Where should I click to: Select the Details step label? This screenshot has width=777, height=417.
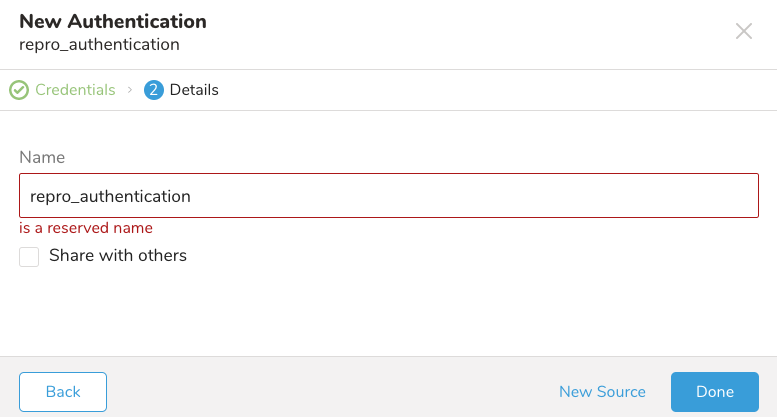[194, 90]
